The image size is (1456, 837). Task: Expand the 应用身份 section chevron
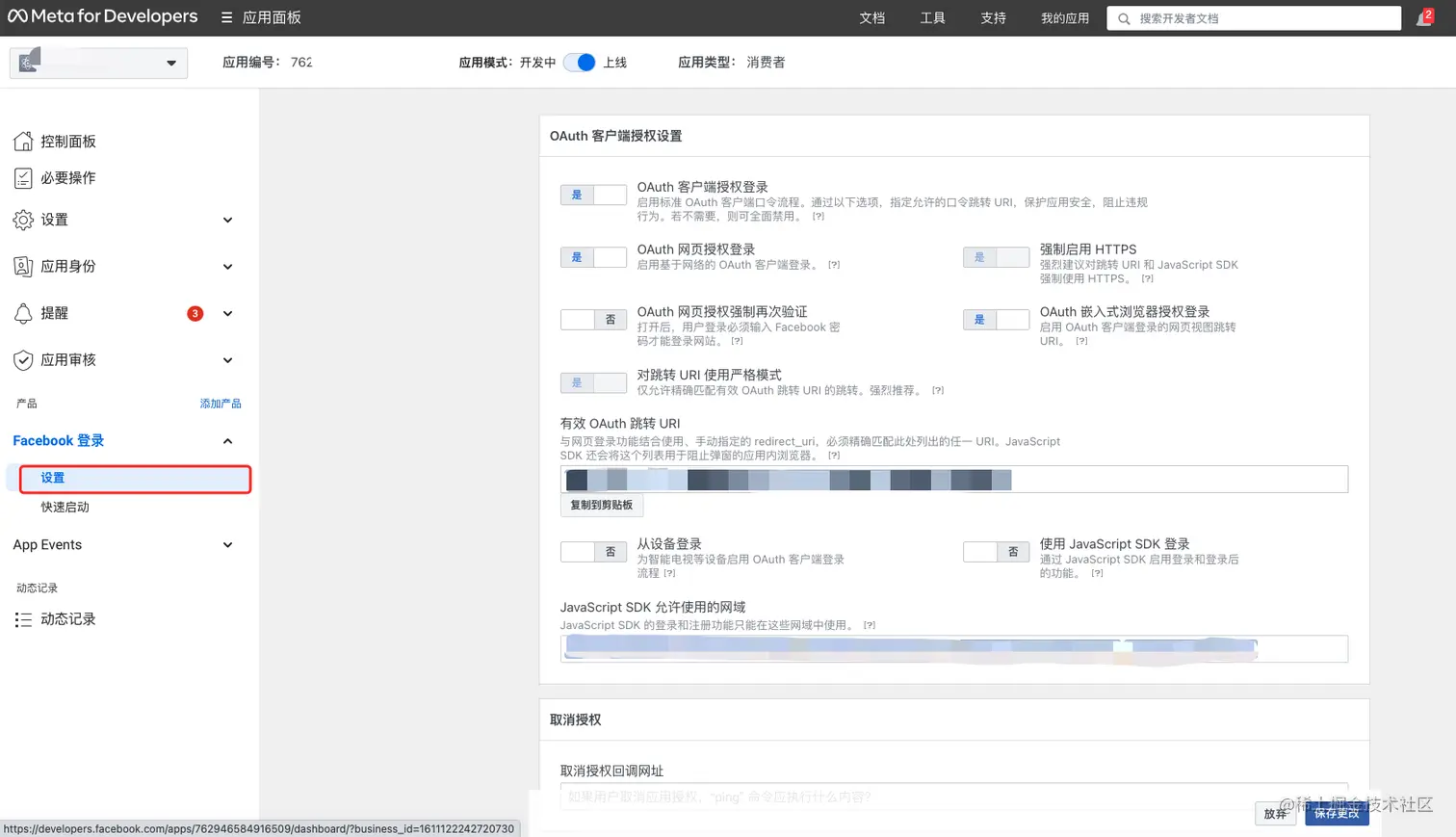click(x=227, y=267)
